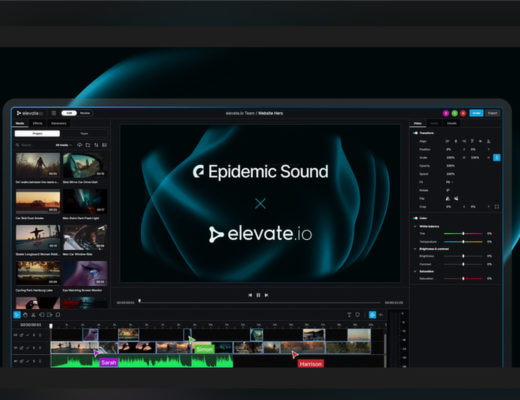Collapse the Brightness & contrast group
This screenshot has width=520, height=400.
point(415,249)
